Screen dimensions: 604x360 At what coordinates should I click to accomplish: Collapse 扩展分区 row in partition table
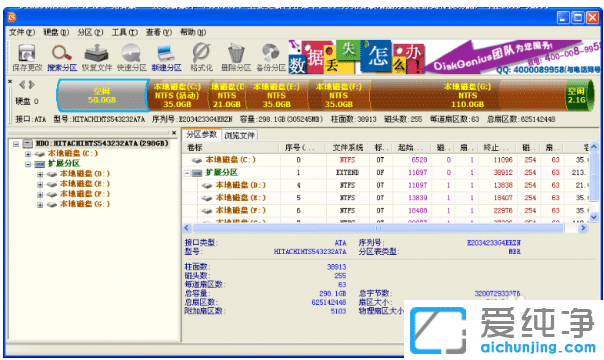(187, 173)
